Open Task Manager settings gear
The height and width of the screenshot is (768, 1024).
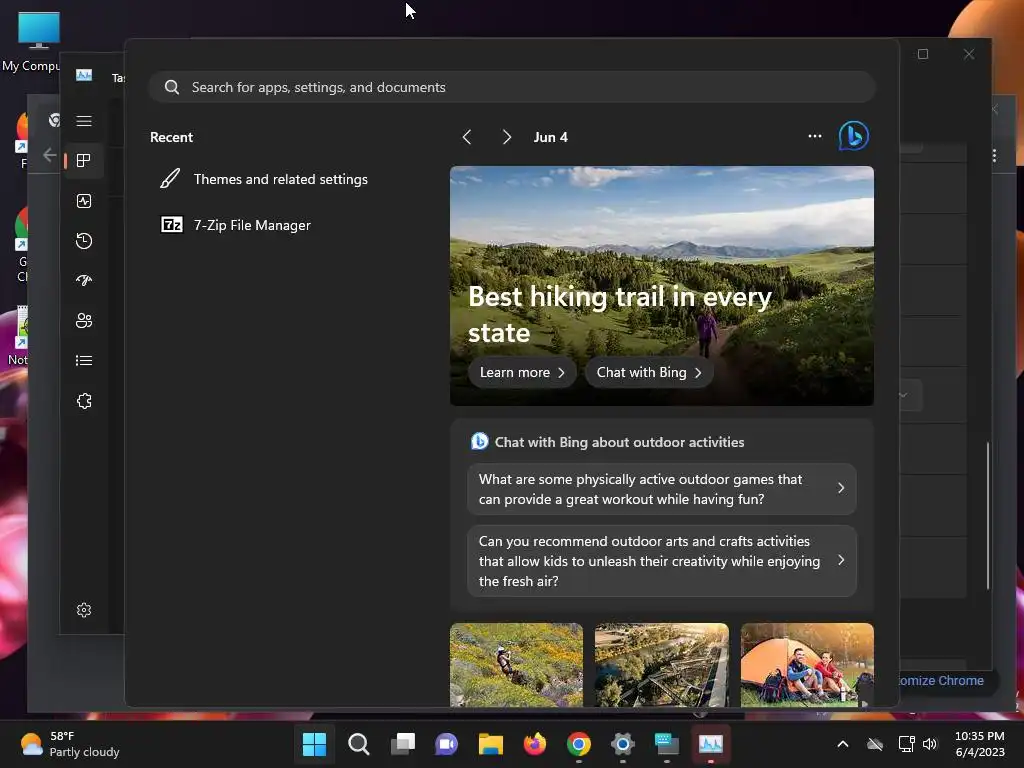[84, 610]
